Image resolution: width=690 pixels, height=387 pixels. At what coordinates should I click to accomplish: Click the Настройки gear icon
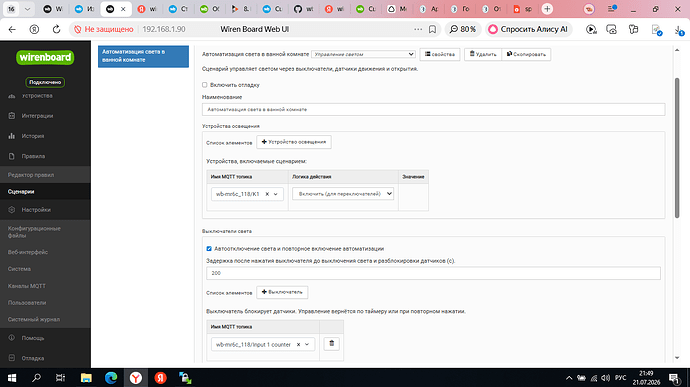12,210
